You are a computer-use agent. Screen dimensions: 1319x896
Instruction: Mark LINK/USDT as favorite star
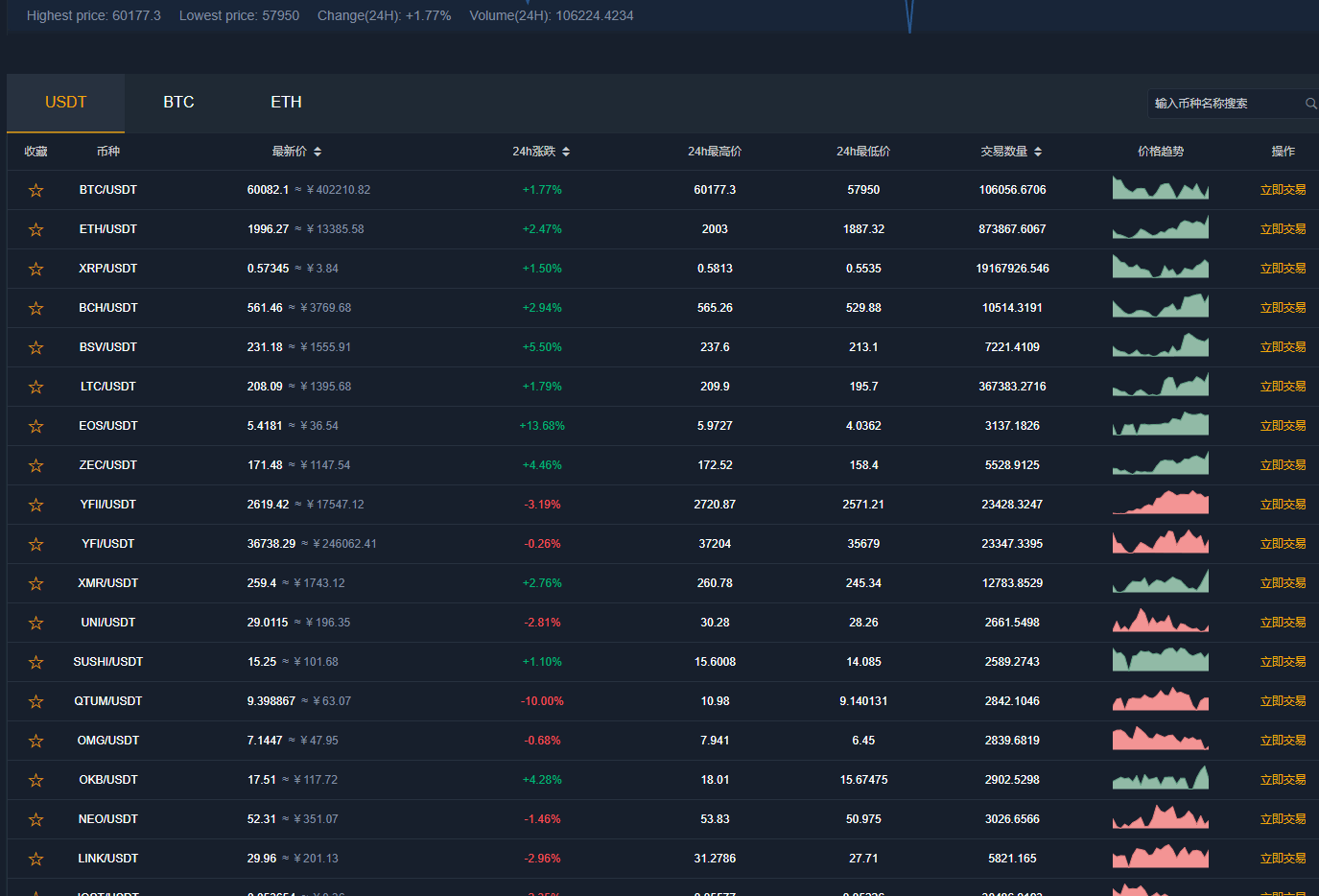coord(35,859)
